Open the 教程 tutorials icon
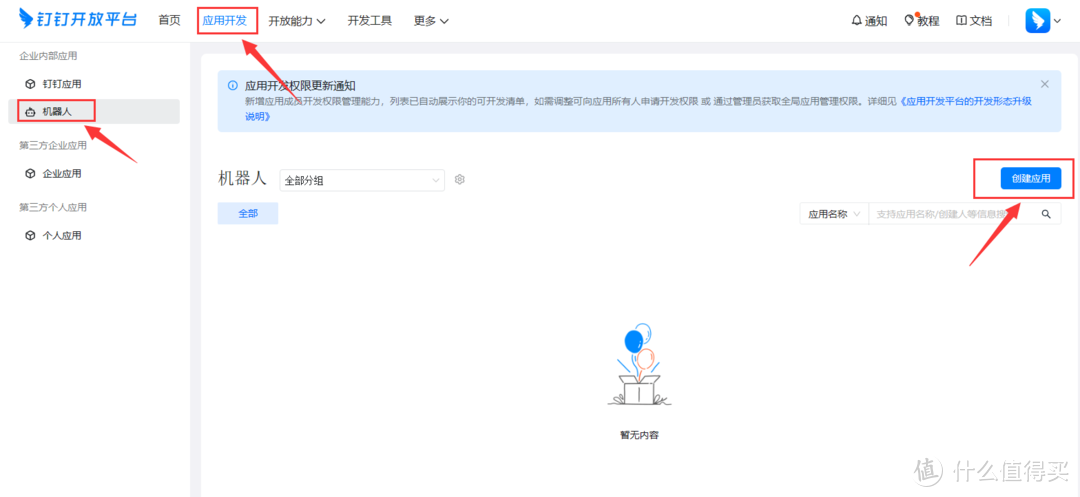The height and width of the screenshot is (497, 1080). tap(921, 21)
